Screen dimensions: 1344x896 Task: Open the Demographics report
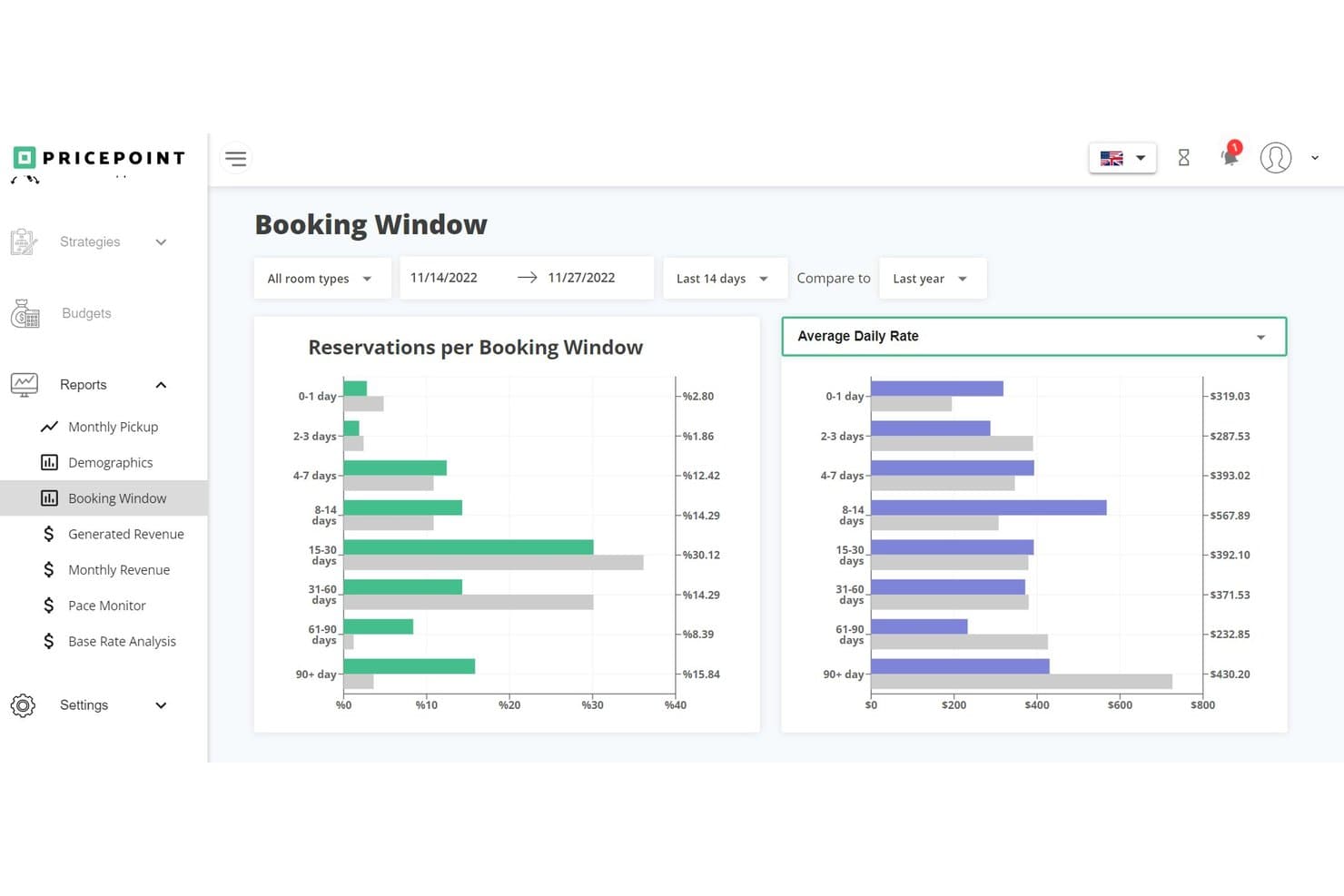110,462
